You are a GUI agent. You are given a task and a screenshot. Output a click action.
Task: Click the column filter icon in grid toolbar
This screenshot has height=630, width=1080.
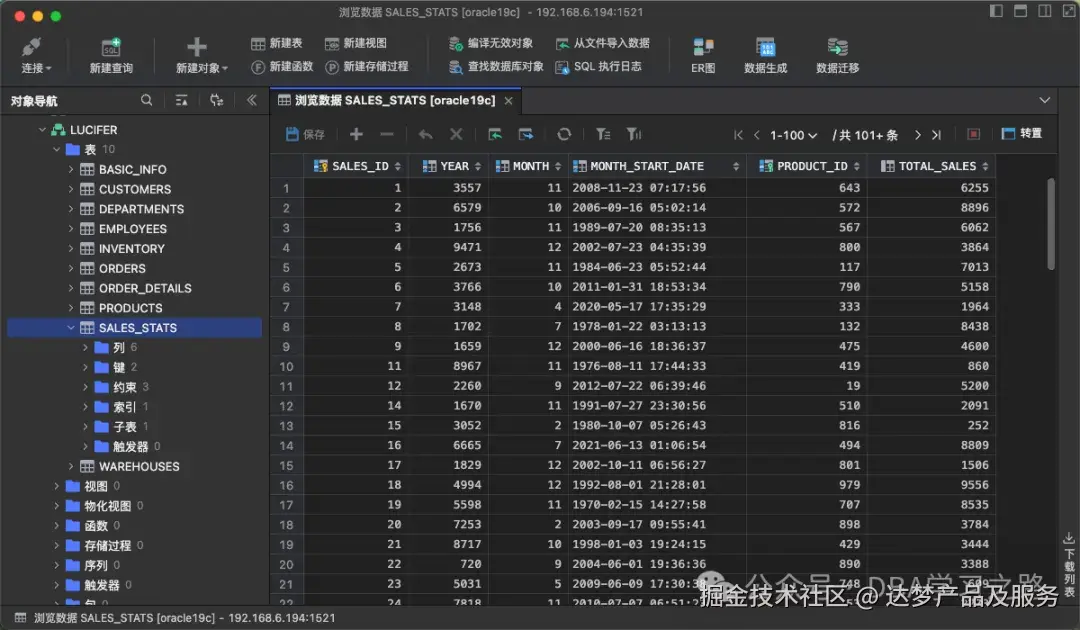point(634,134)
